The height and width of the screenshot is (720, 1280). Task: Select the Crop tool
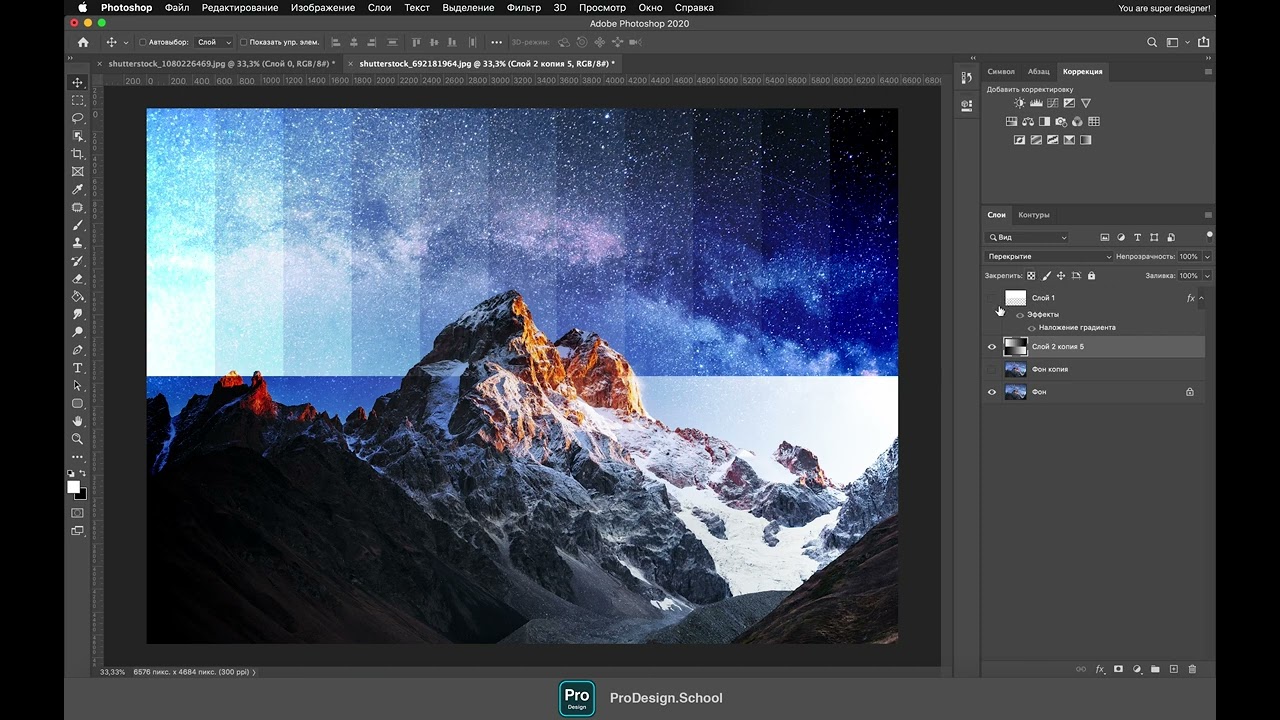(x=78, y=154)
